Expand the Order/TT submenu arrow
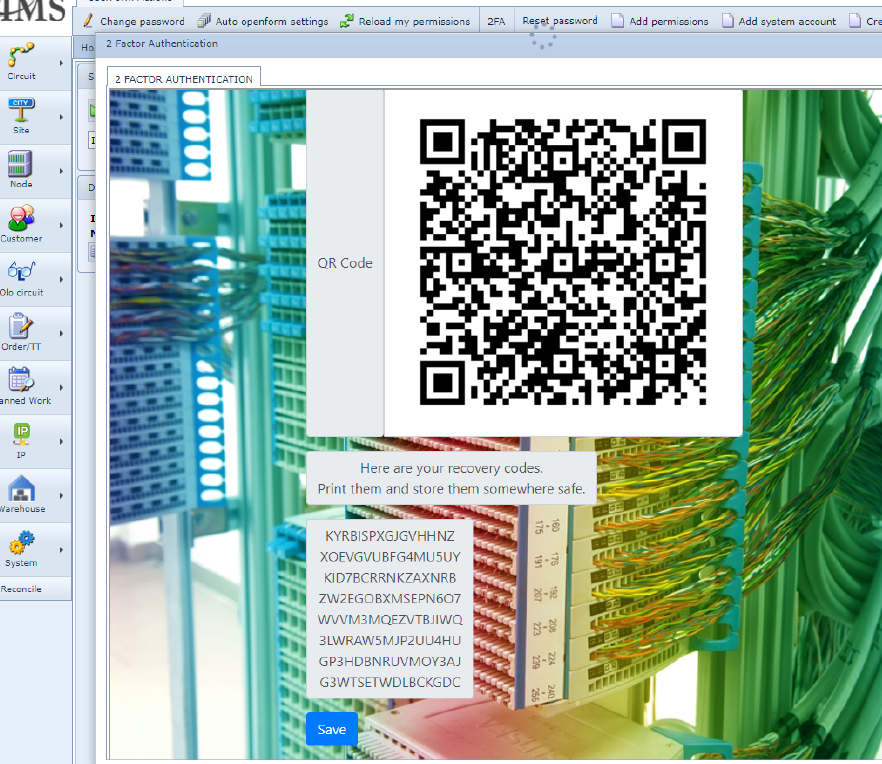 point(61,333)
